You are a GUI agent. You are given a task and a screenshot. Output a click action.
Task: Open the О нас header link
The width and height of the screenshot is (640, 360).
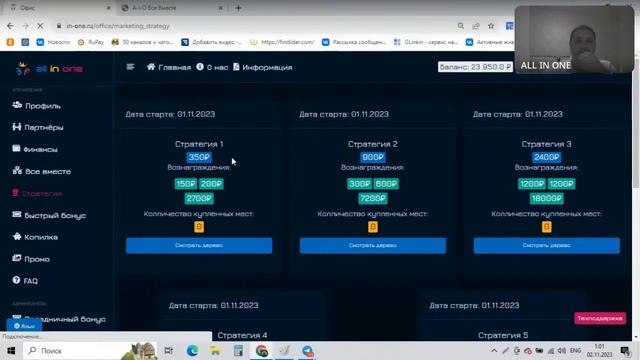pyautogui.click(x=212, y=67)
